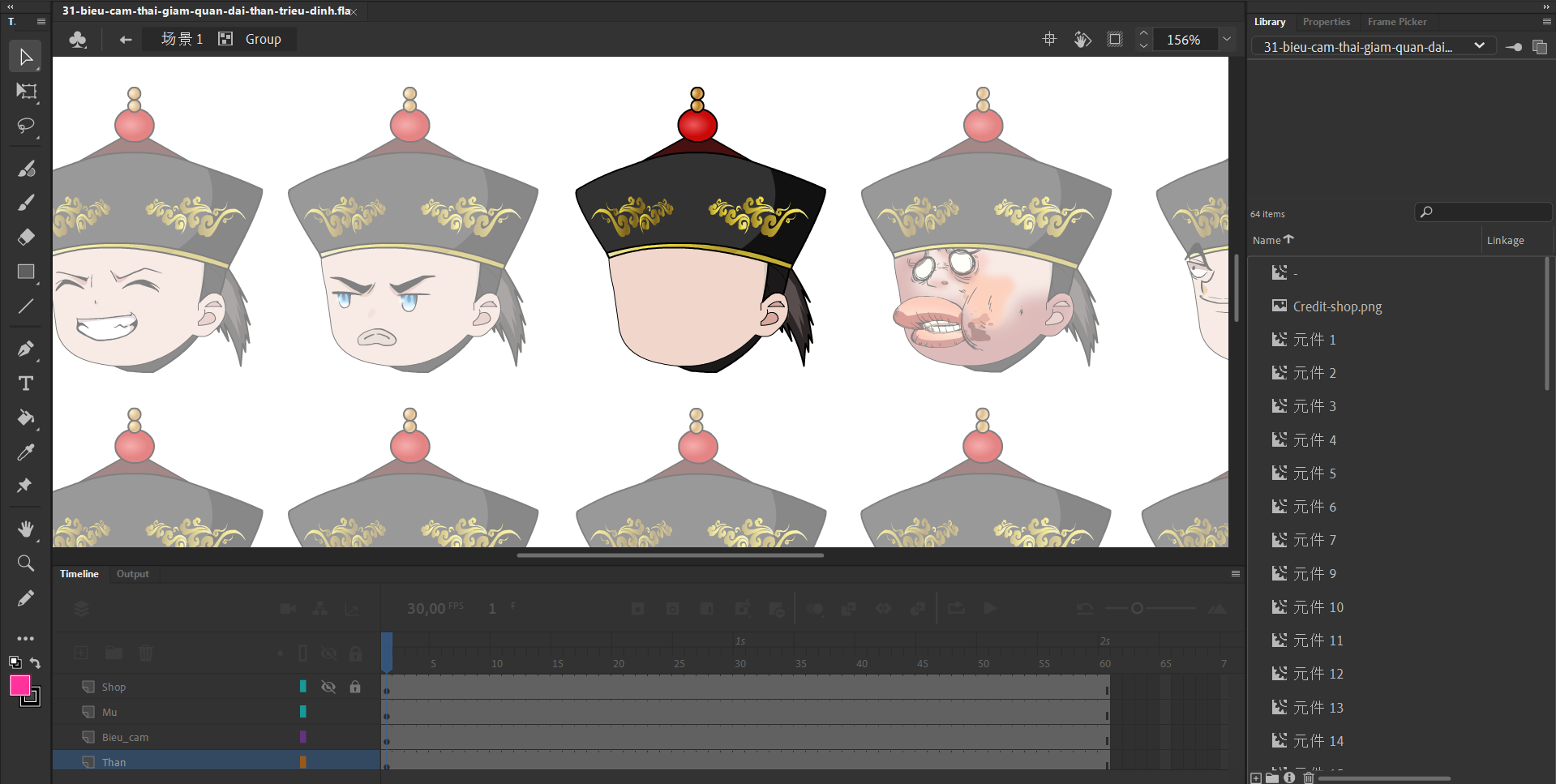This screenshot has height=784, width=1556.
Task: Open the Library panel options menu
Action: coord(1546,22)
